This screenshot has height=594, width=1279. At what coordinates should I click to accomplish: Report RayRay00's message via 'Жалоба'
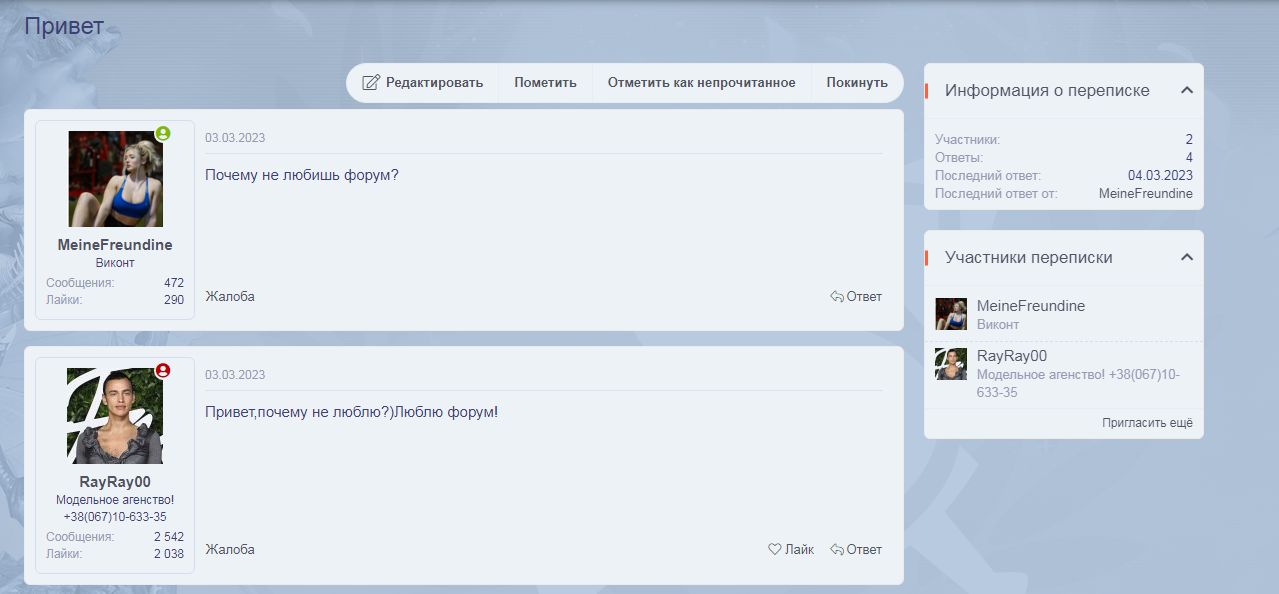pos(230,549)
